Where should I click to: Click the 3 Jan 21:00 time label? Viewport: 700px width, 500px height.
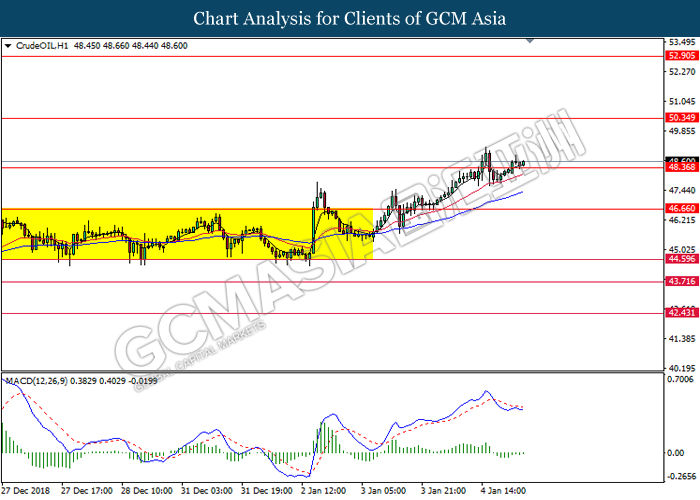(443, 491)
